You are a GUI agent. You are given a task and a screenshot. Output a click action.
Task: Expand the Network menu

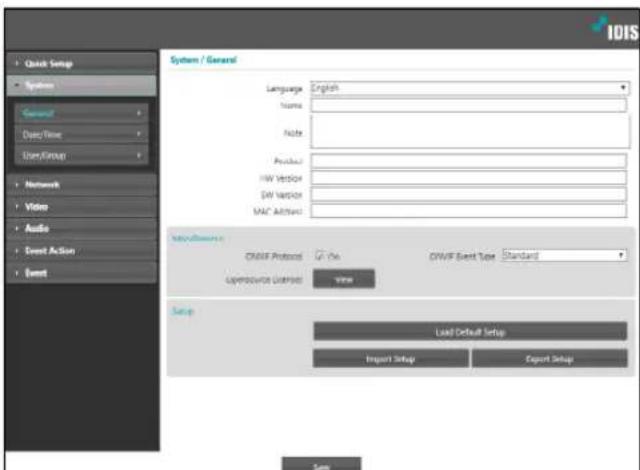point(81,185)
